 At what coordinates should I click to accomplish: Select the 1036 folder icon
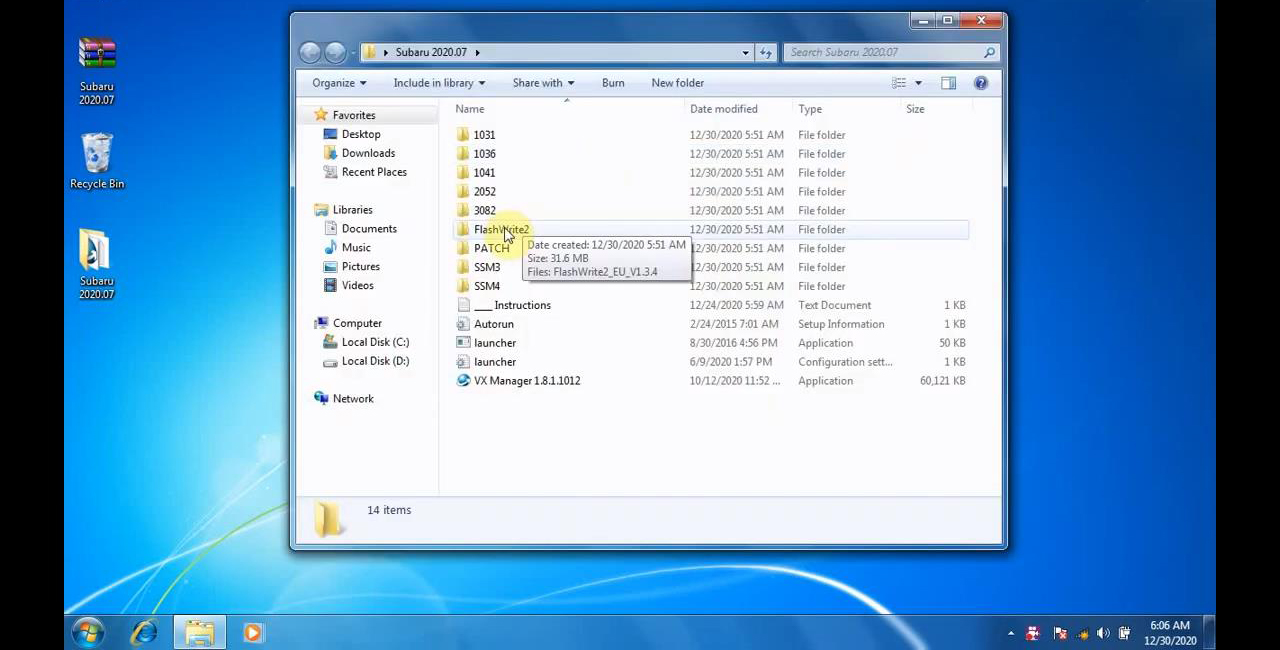(x=463, y=154)
